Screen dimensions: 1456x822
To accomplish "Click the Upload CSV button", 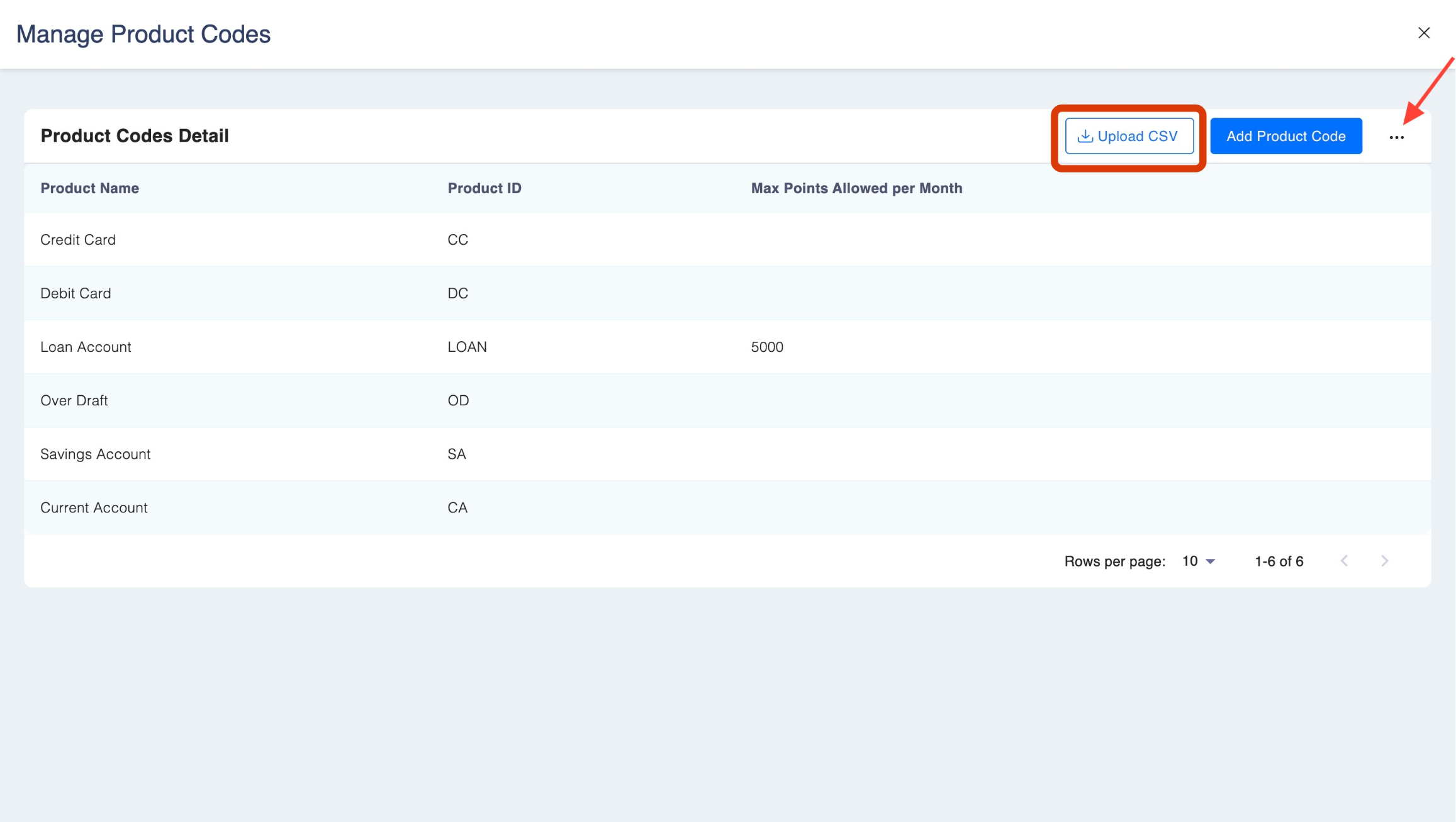I will [1129, 136].
